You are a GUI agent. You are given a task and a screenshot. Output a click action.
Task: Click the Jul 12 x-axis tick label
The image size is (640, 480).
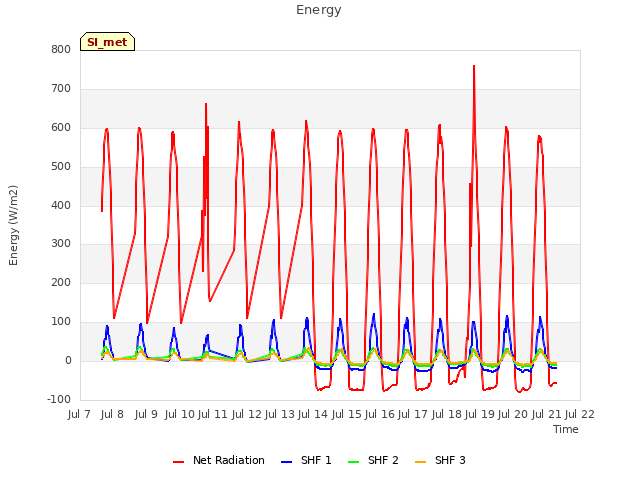(x=247, y=415)
